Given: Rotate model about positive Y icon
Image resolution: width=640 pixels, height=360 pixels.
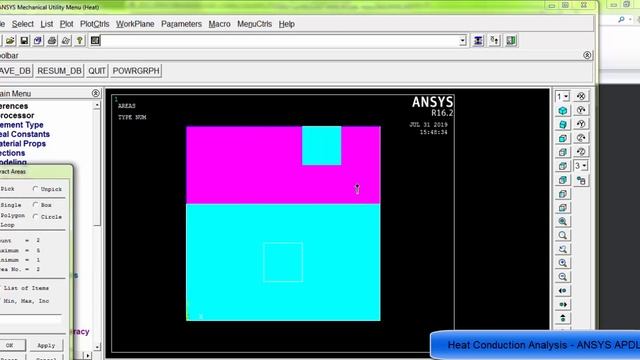Looking at the screenshot, I should coord(581,110).
